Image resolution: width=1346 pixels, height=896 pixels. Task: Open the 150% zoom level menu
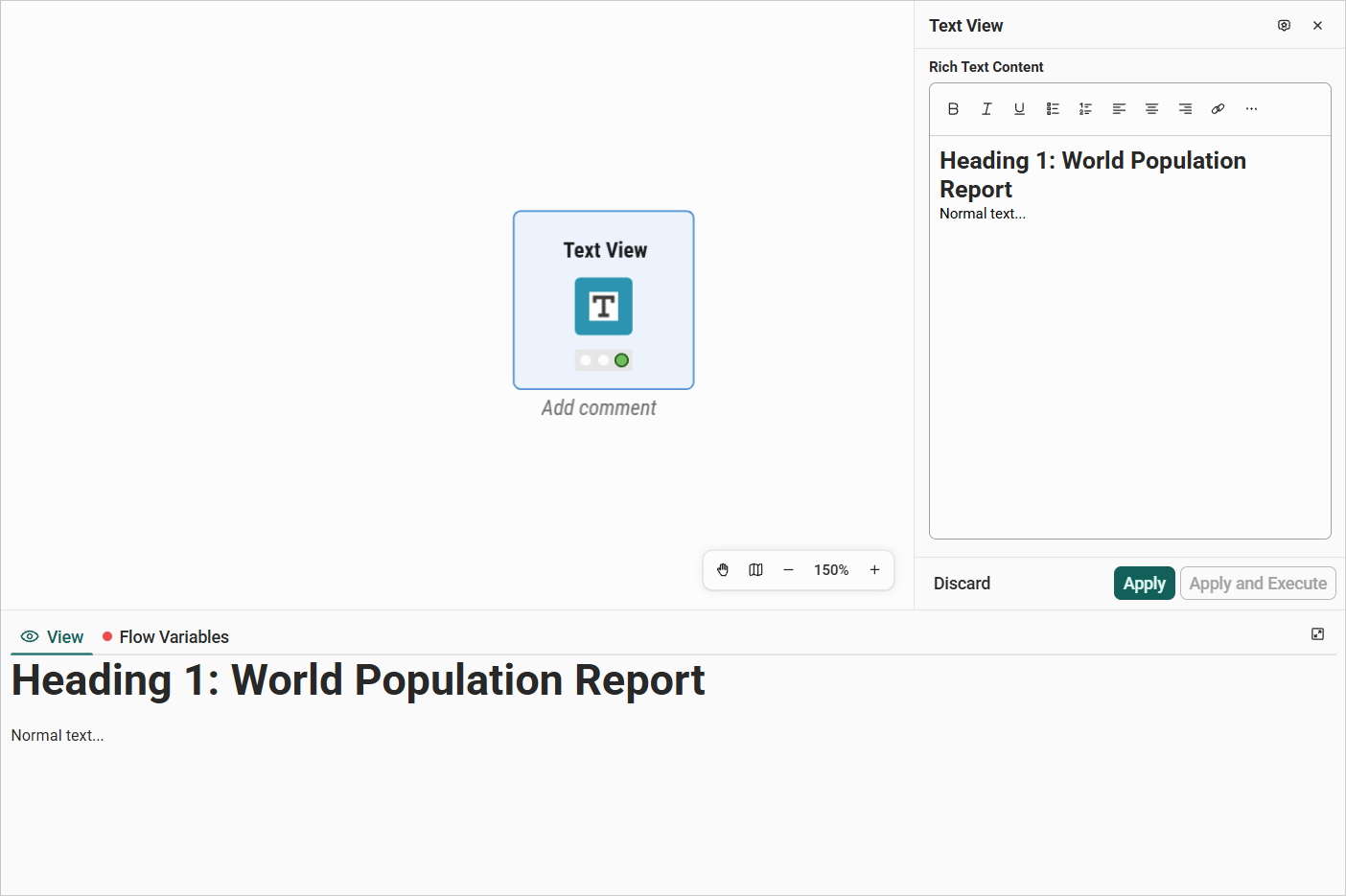(831, 570)
